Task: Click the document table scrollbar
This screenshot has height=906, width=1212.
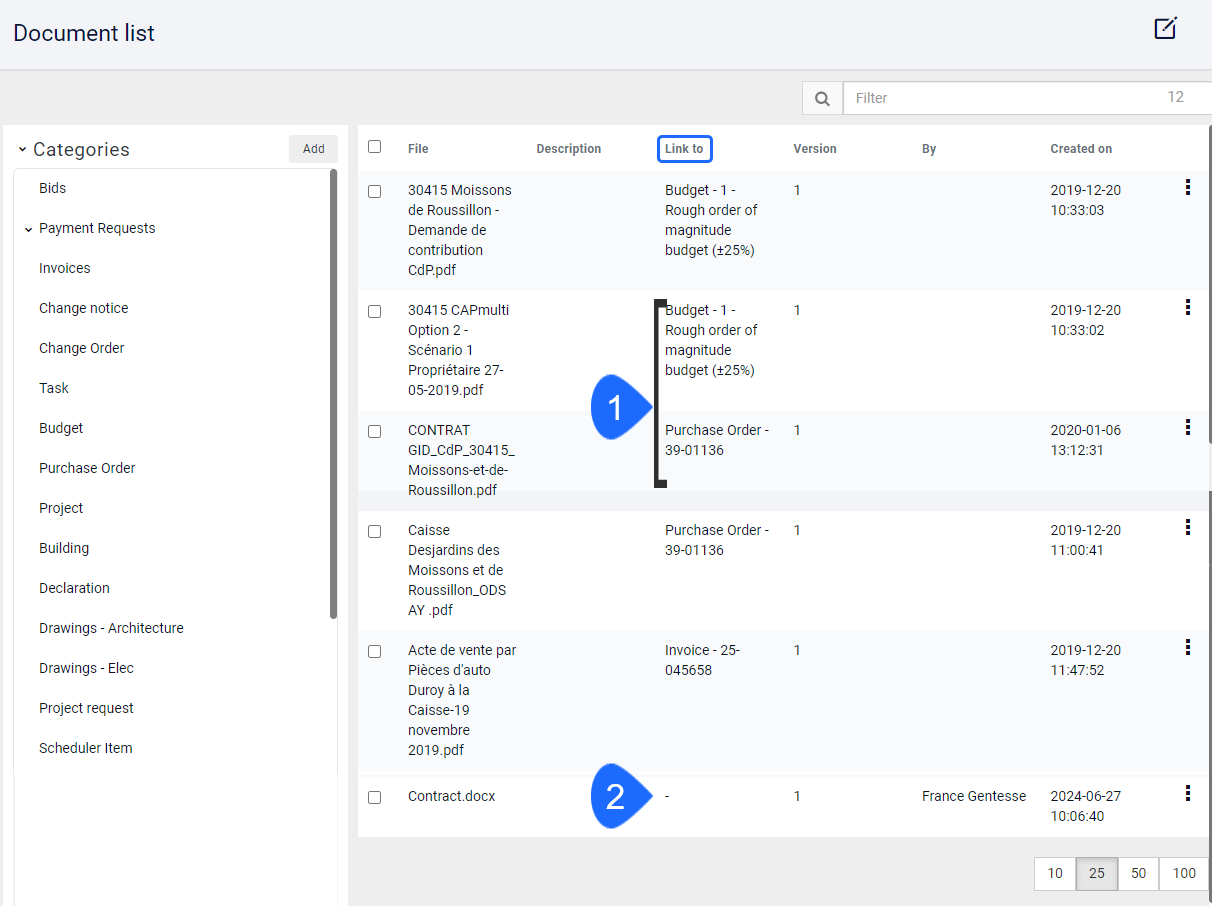Action: (x=1208, y=285)
